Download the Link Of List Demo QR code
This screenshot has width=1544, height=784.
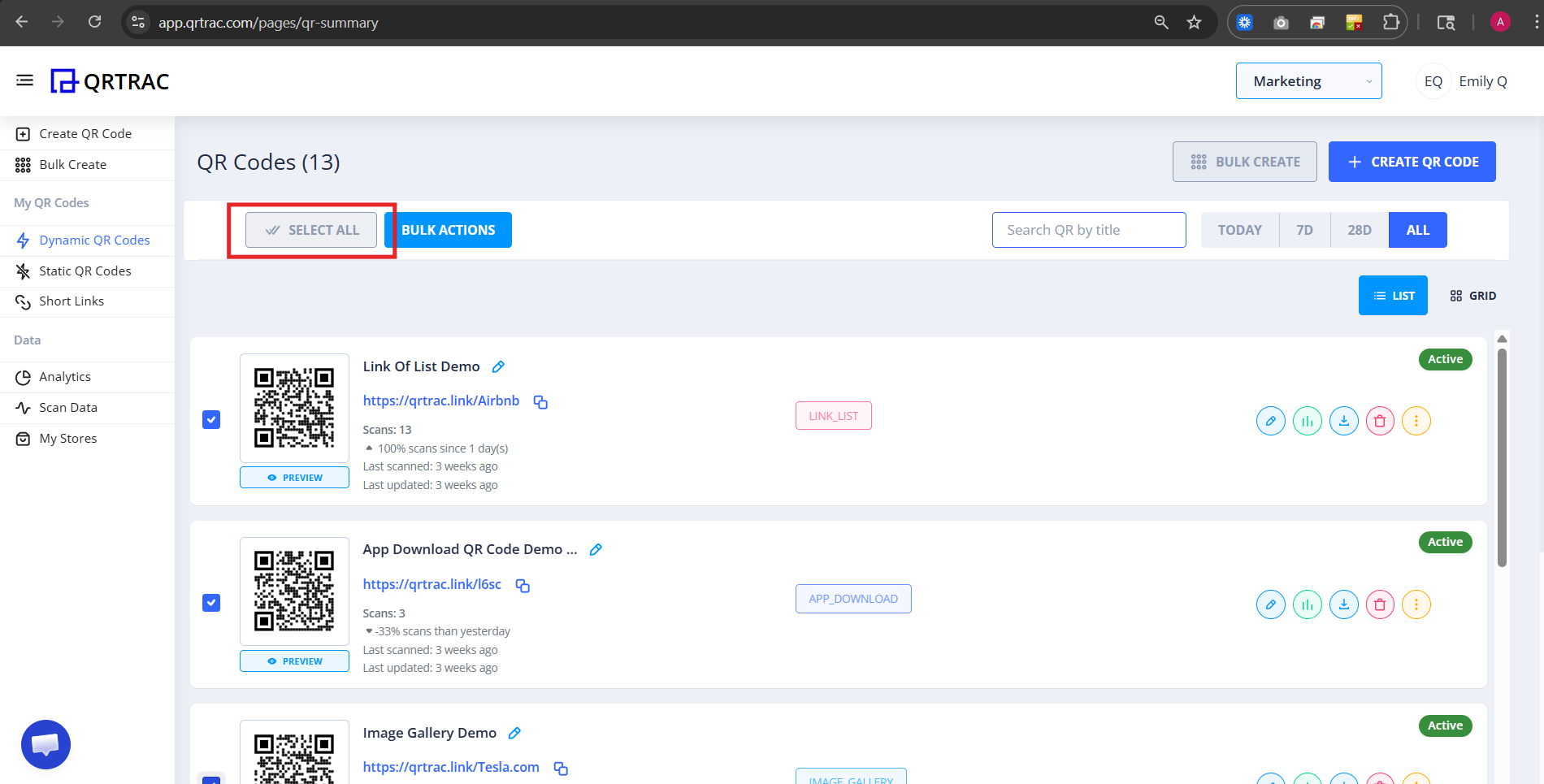tap(1343, 421)
